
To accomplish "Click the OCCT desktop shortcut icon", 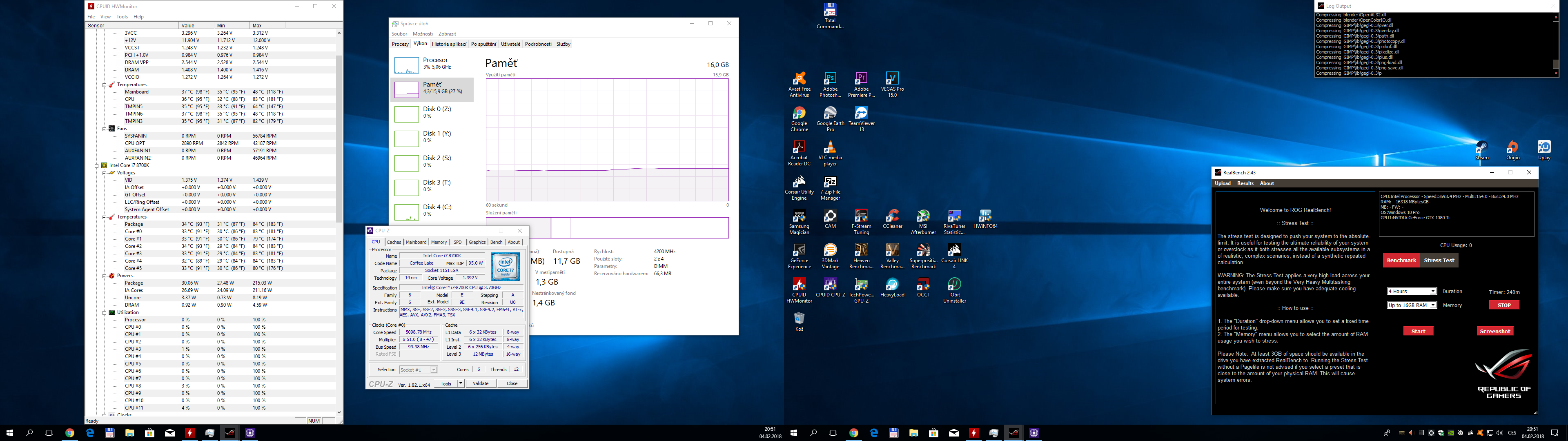I will [x=923, y=286].
